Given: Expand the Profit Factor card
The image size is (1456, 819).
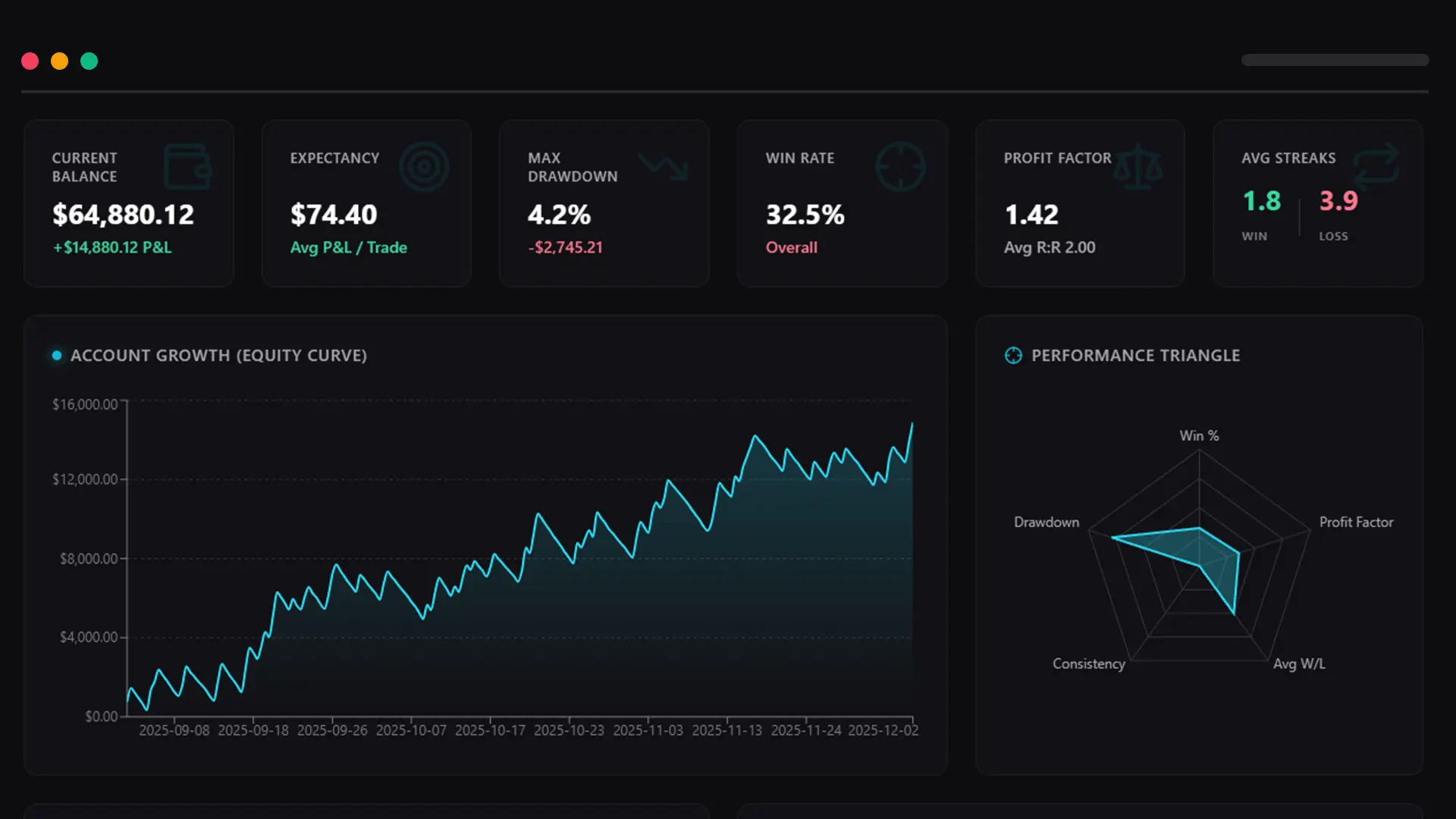Looking at the screenshot, I should [x=1080, y=202].
